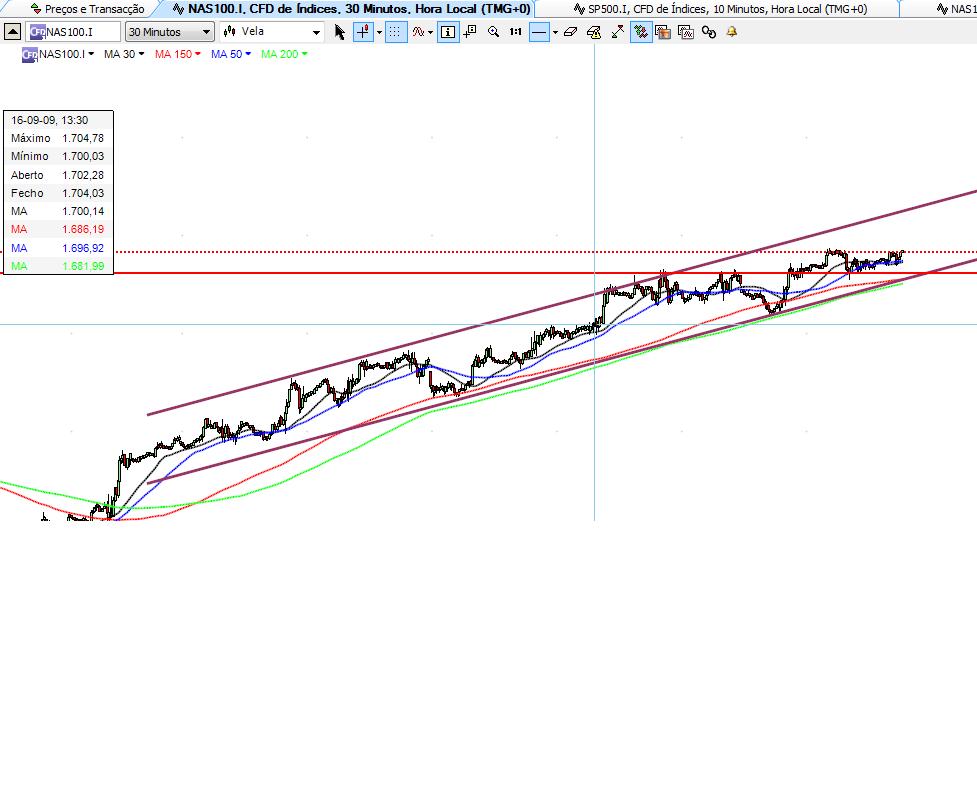This screenshot has height=800, width=977.
Task: Open the price alert bell
Action: [732, 31]
